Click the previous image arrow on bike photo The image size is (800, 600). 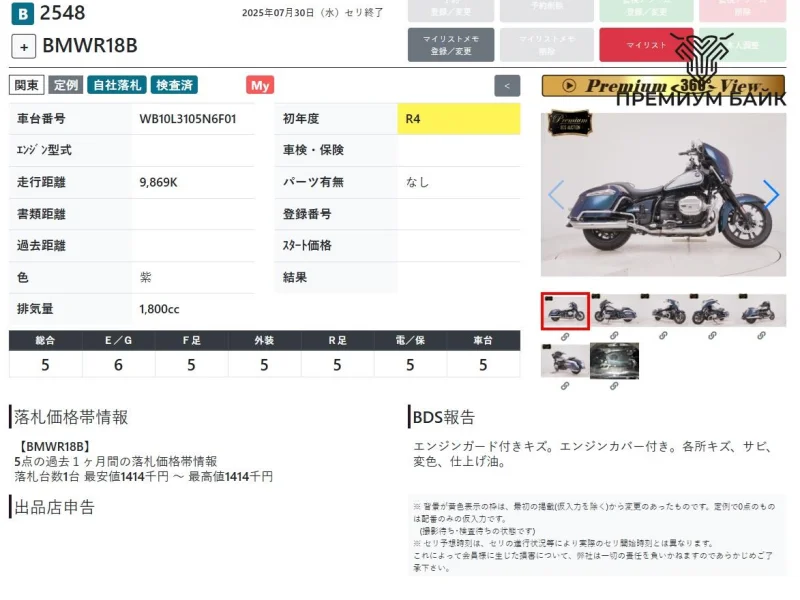pos(556,194)
